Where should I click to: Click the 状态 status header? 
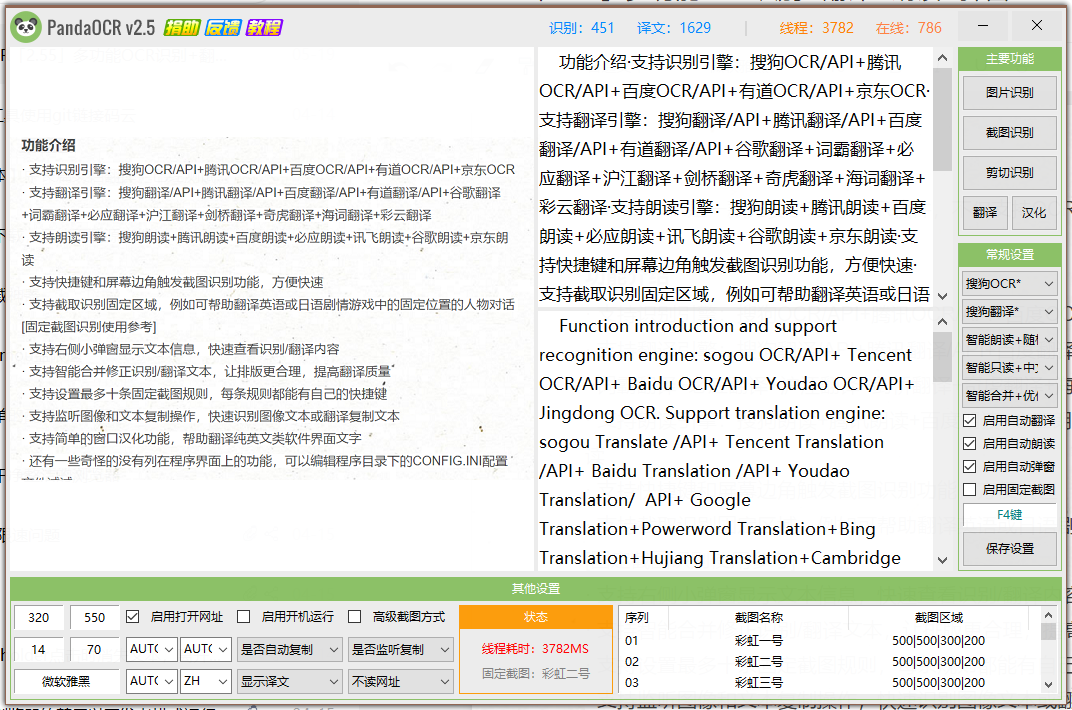[536, 617]
